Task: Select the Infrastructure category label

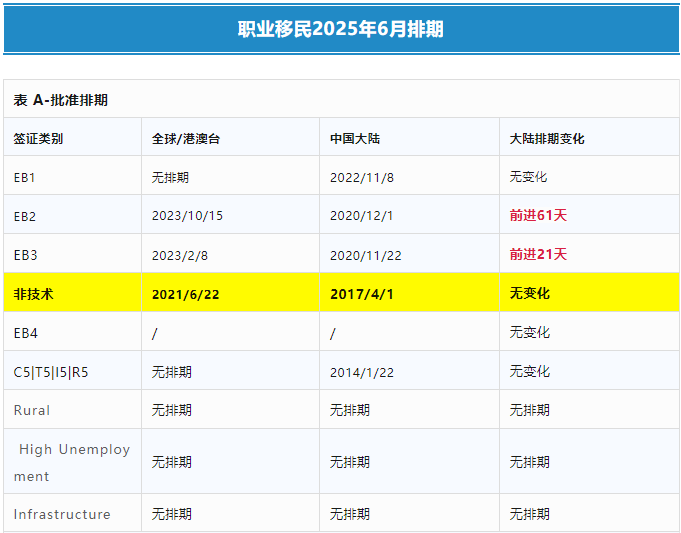Action: click(x=62, y=514)
